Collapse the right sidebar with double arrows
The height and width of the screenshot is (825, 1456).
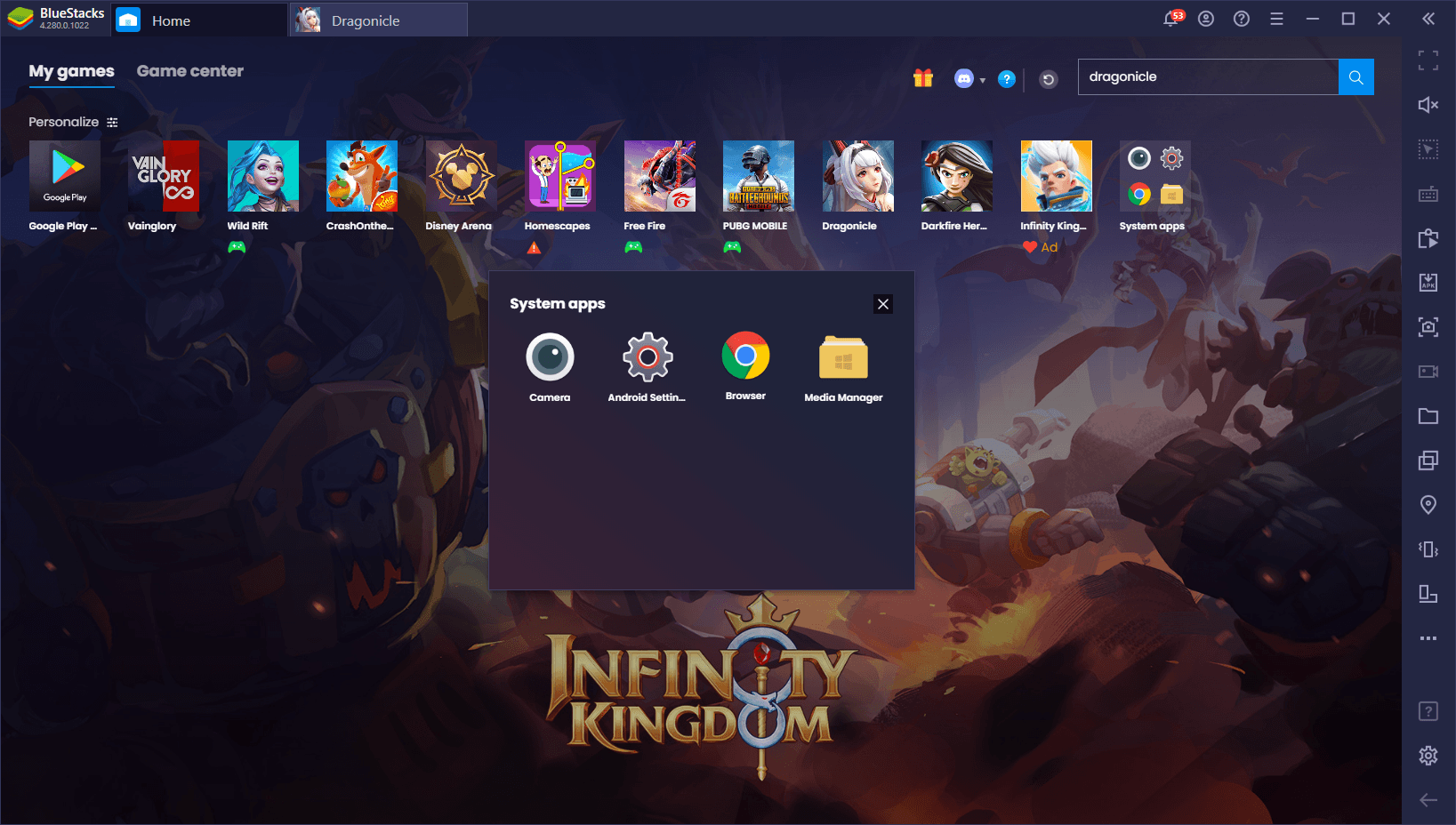tap(1428, 19)
